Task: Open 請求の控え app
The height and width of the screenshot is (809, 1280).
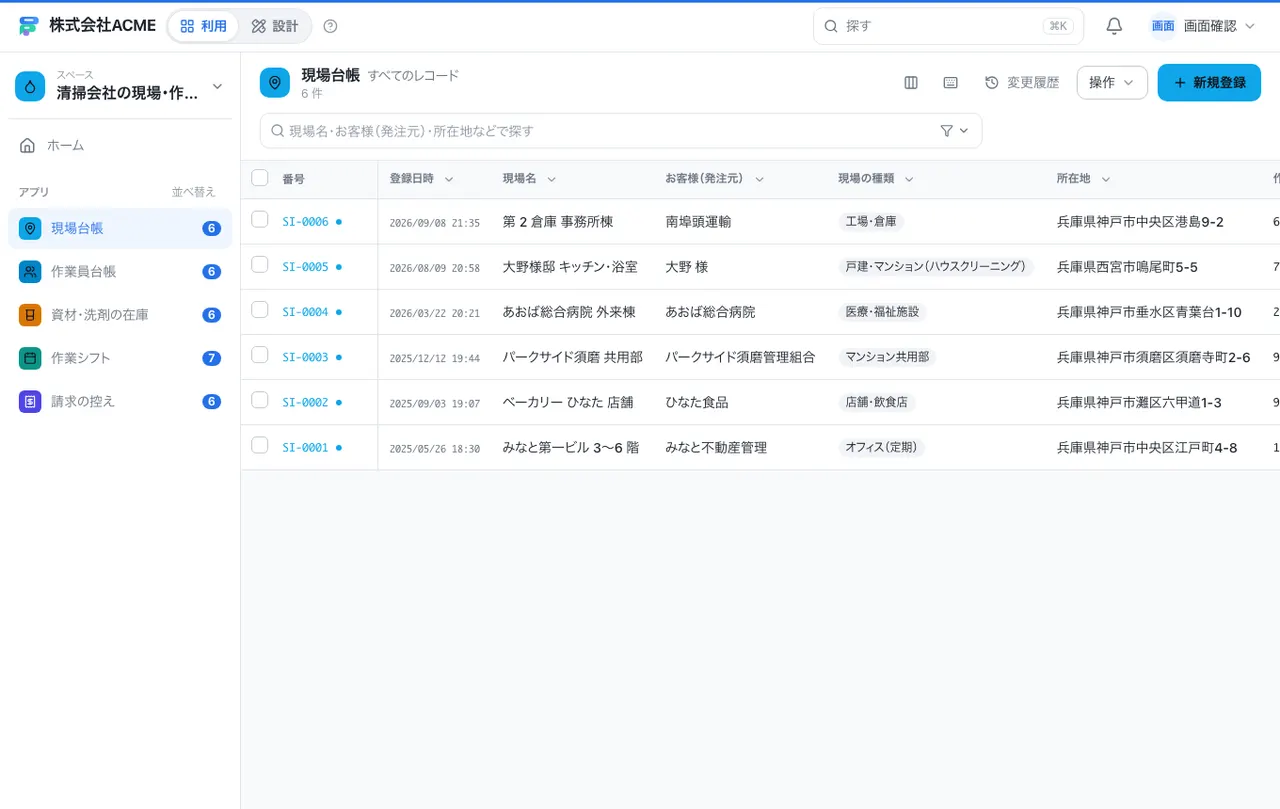Action: (x=120, y=401)
